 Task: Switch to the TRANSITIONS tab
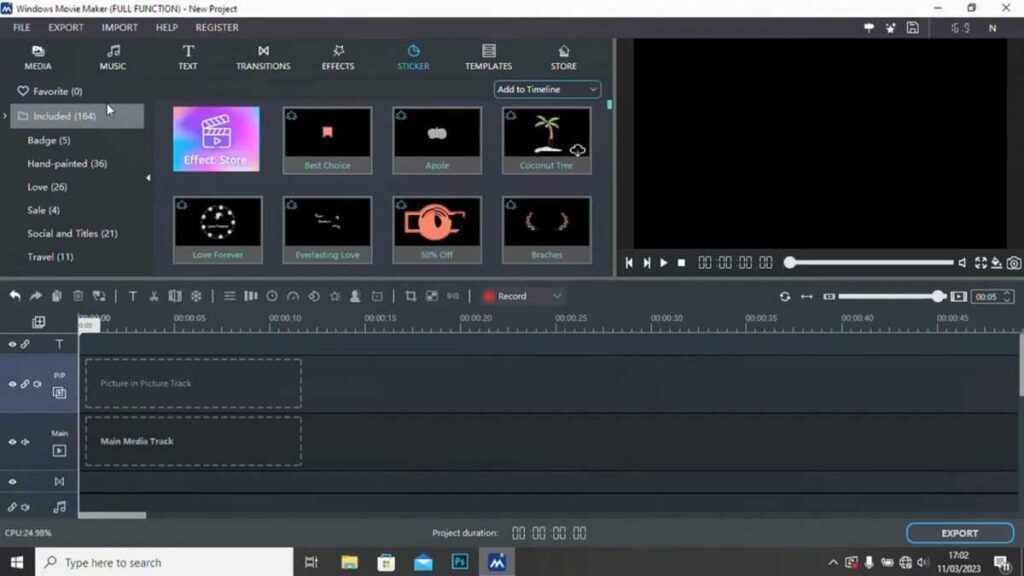[263, 57]
